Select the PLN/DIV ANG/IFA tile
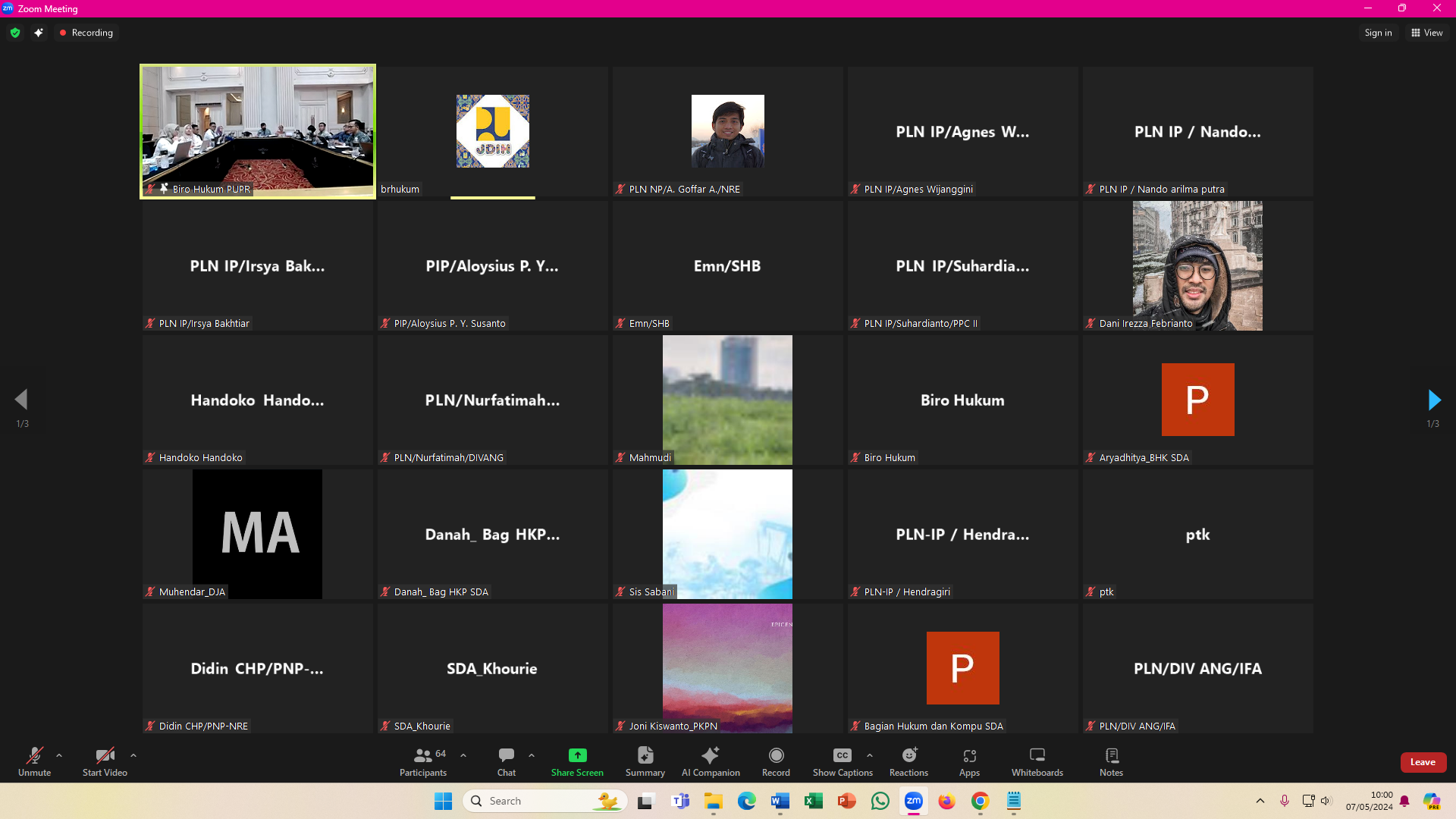1456x819 pixels. coord(1198,668)
